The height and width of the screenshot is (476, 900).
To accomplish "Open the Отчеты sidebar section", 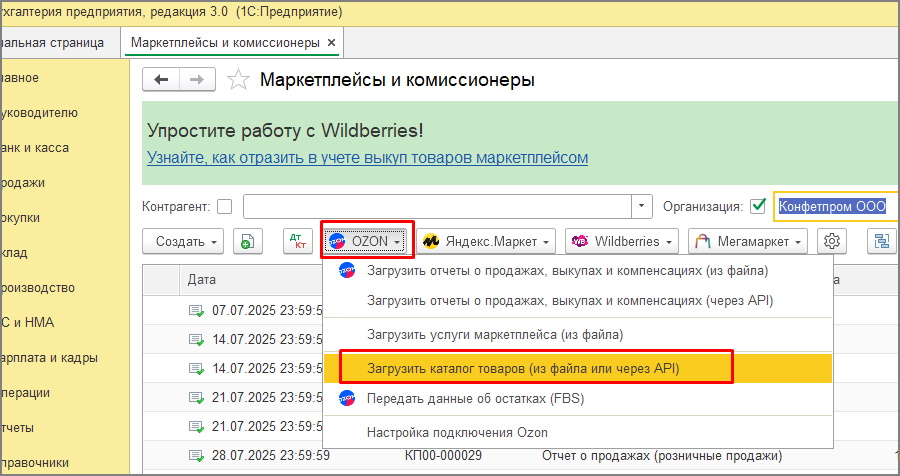I will pos(17,428).
